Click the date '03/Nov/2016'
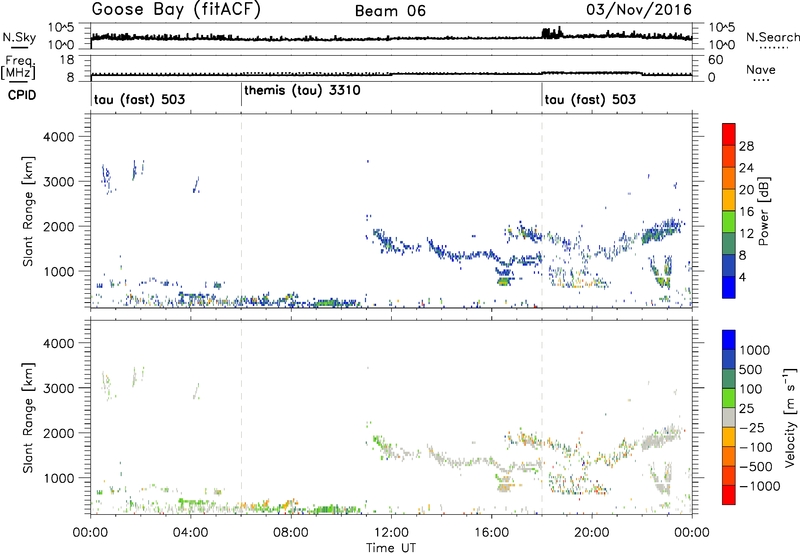800x554 pixels. (x=639, y=10)
